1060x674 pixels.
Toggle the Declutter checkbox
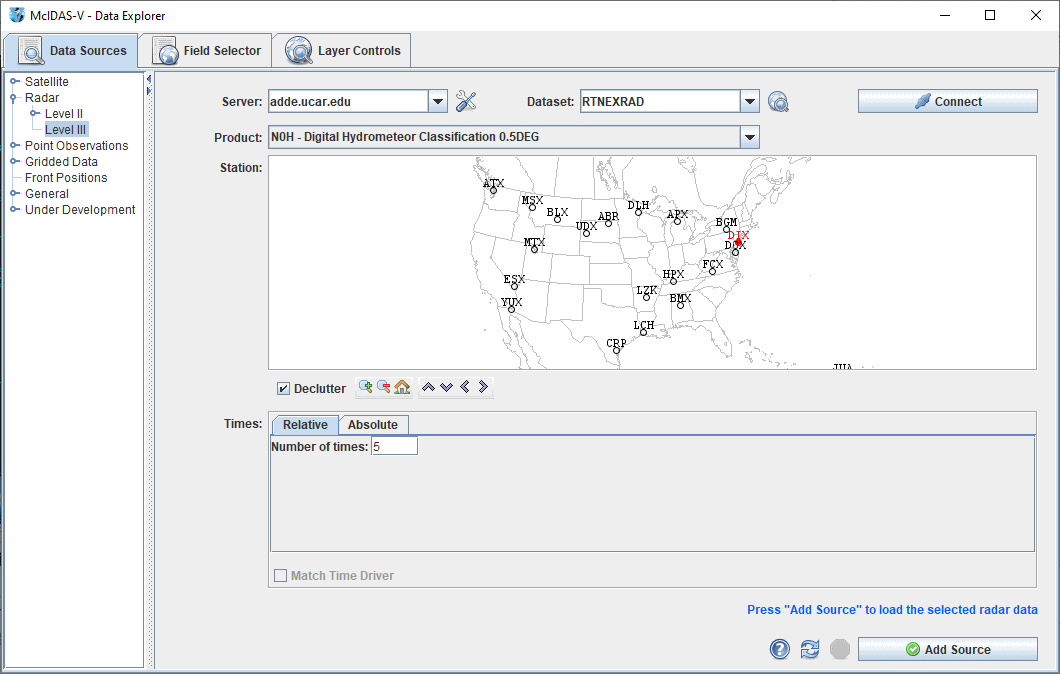[283, 389]
